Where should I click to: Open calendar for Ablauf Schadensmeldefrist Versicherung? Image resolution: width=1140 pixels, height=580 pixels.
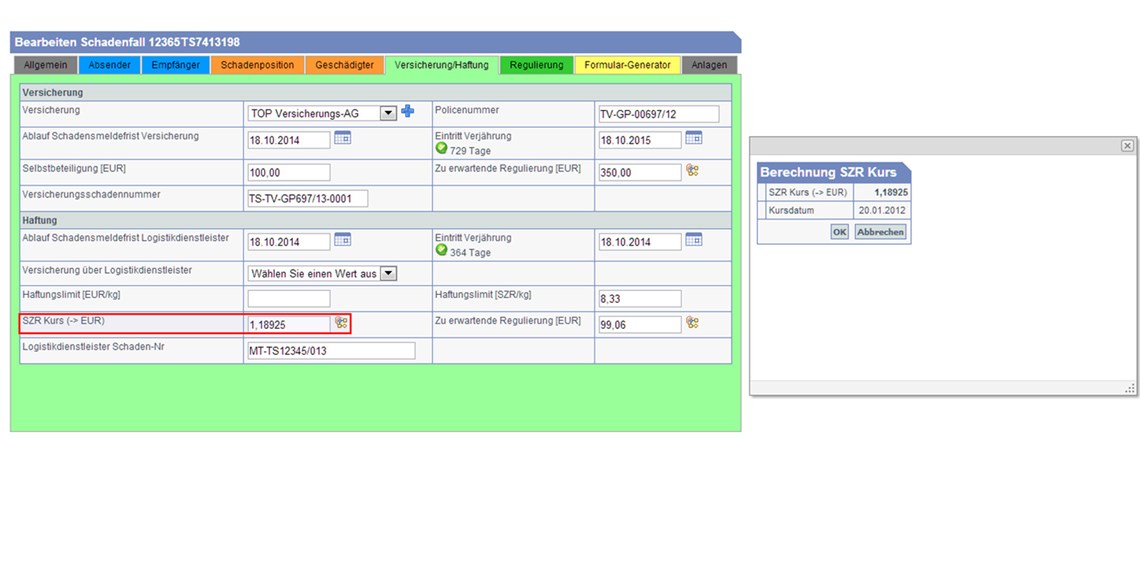pyautogui.click(x=342, y=139)
